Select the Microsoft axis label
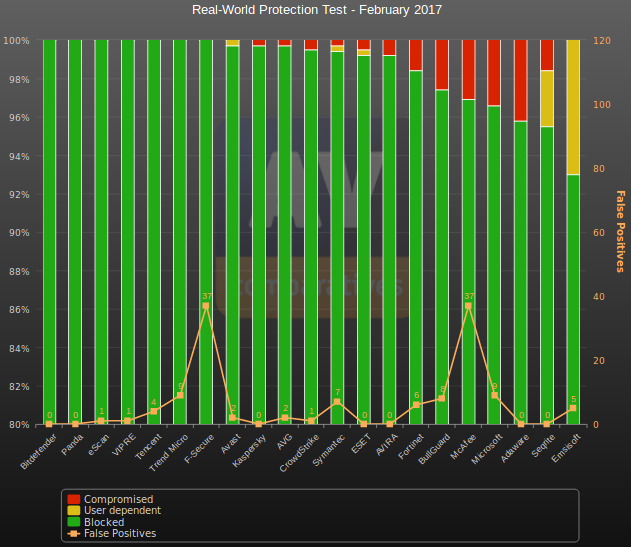This screenshot has height=547, width=631. click(487, 449)
